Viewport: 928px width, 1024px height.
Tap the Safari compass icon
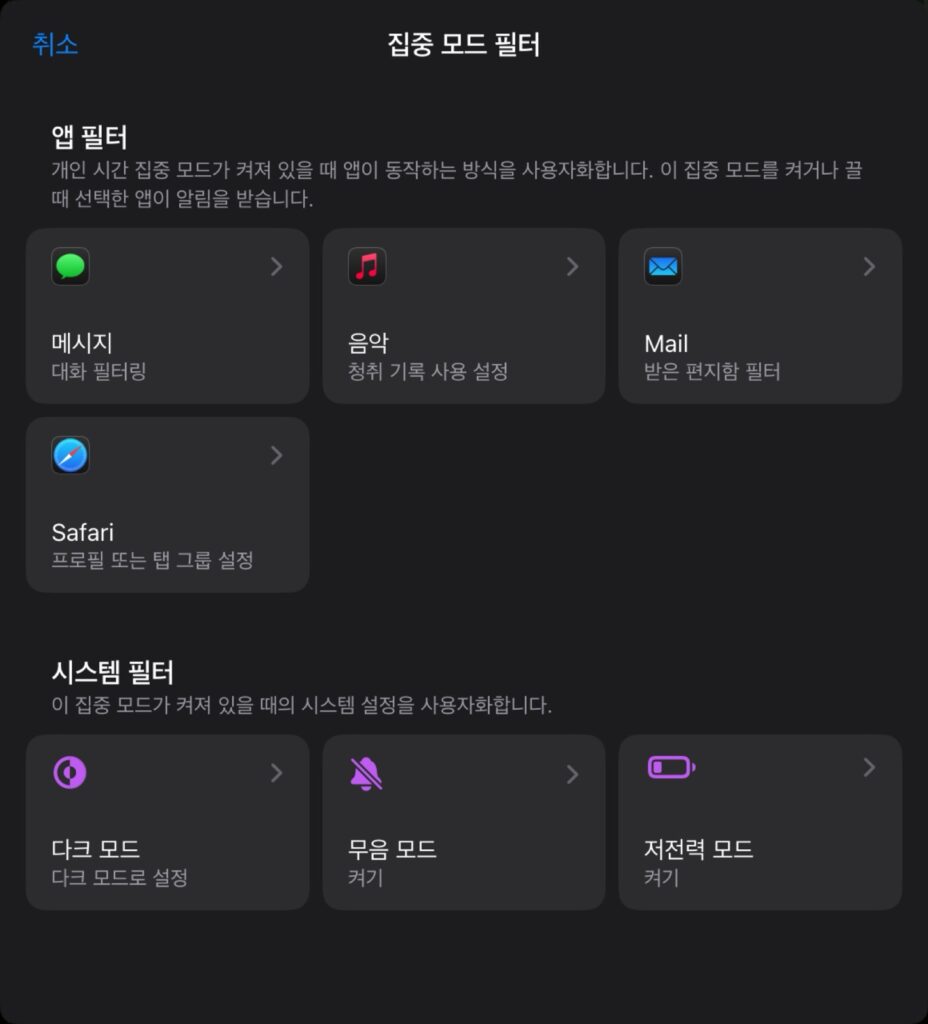pyautogui.click(x=71, y=455)
